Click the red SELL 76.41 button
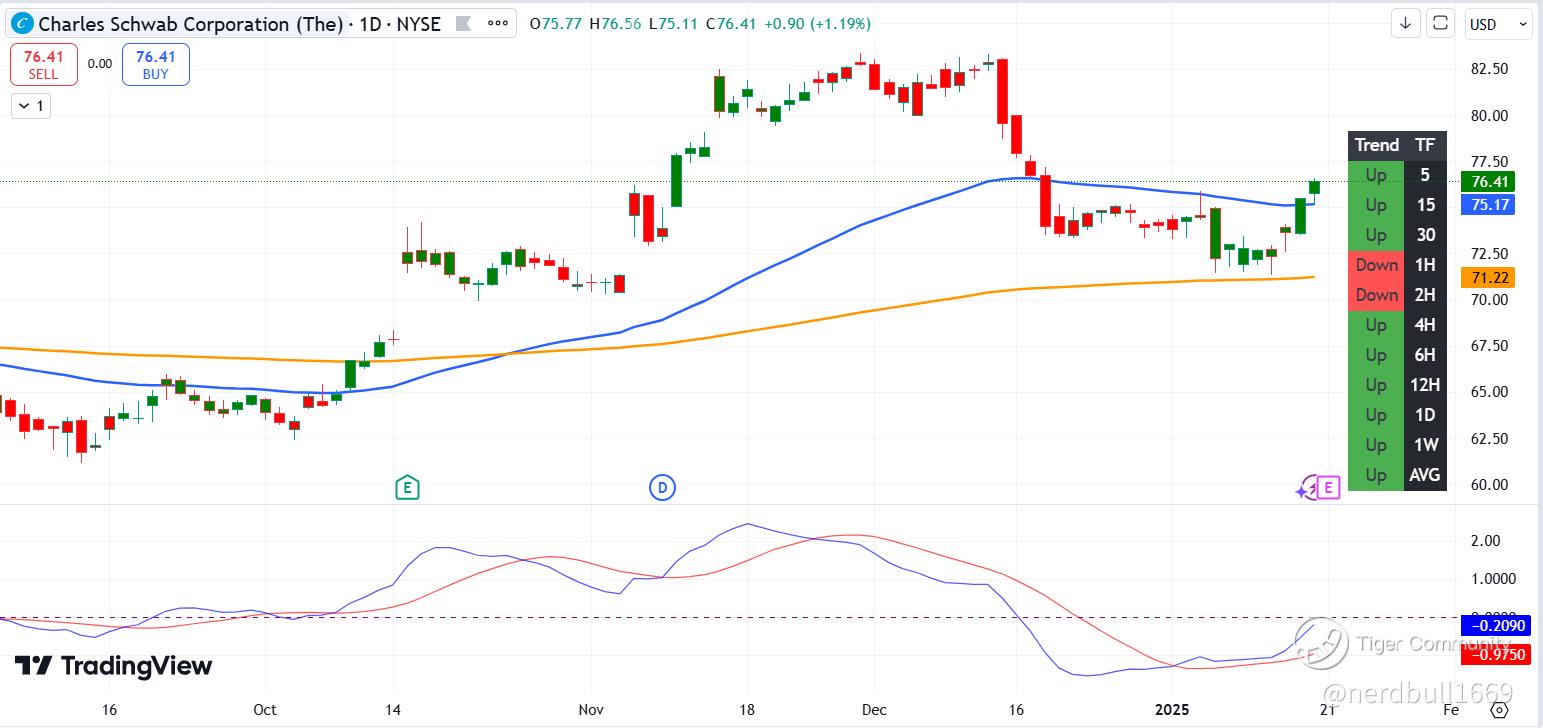Screen dimensions: 1543x728 pyautogui.click(x=43, y=64)
